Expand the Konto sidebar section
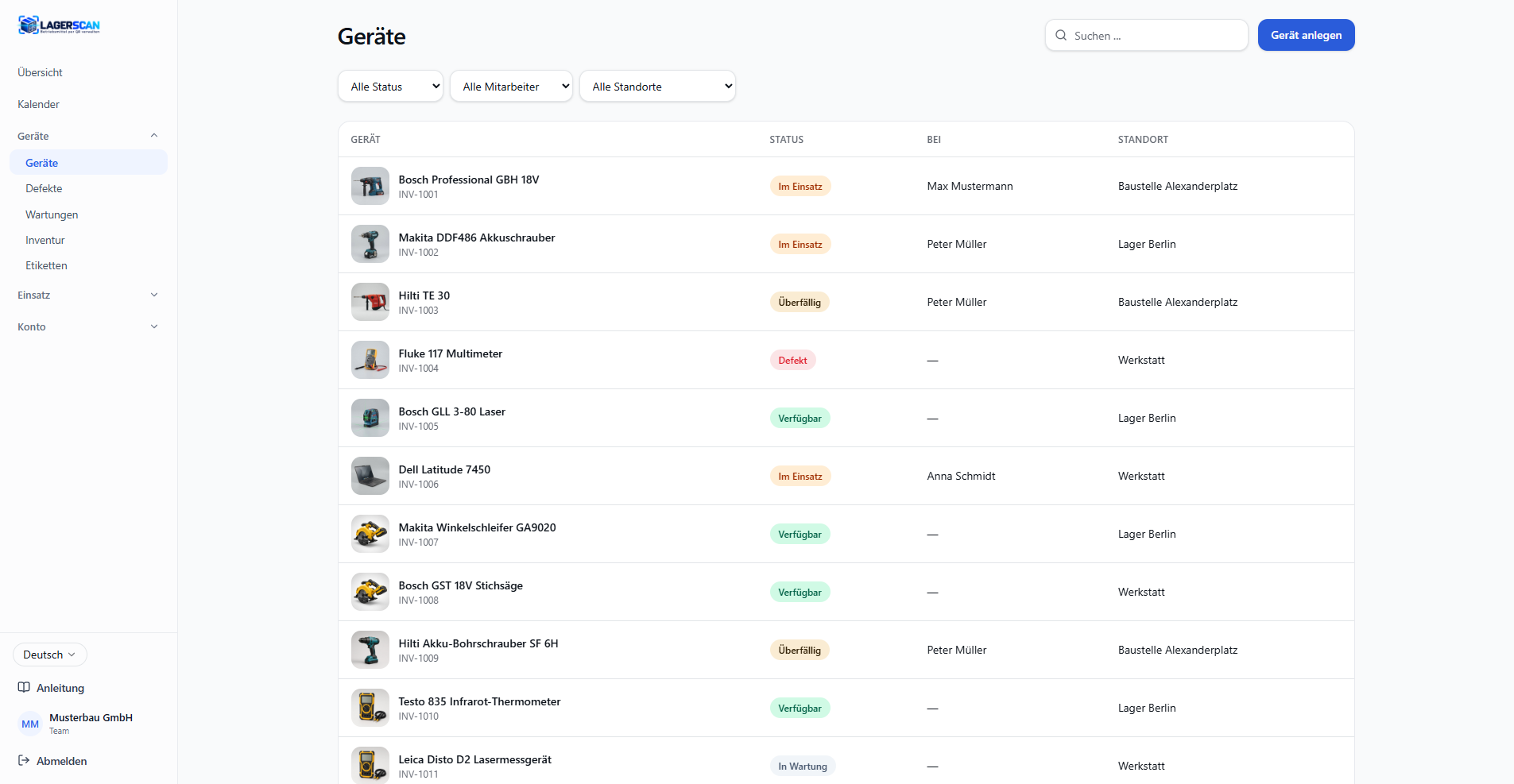This screenshot has width=1514, height=784. coord(88,326)
